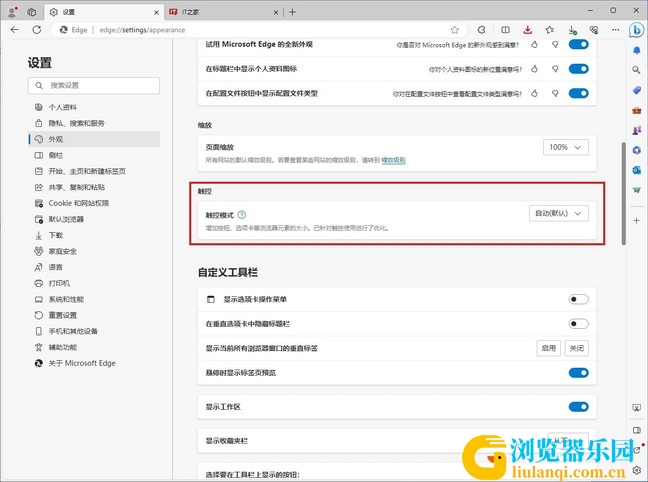Click the 关闭 turn off vertical tabs button
This screenshot has height=482, width=648.
pos(577,348)
